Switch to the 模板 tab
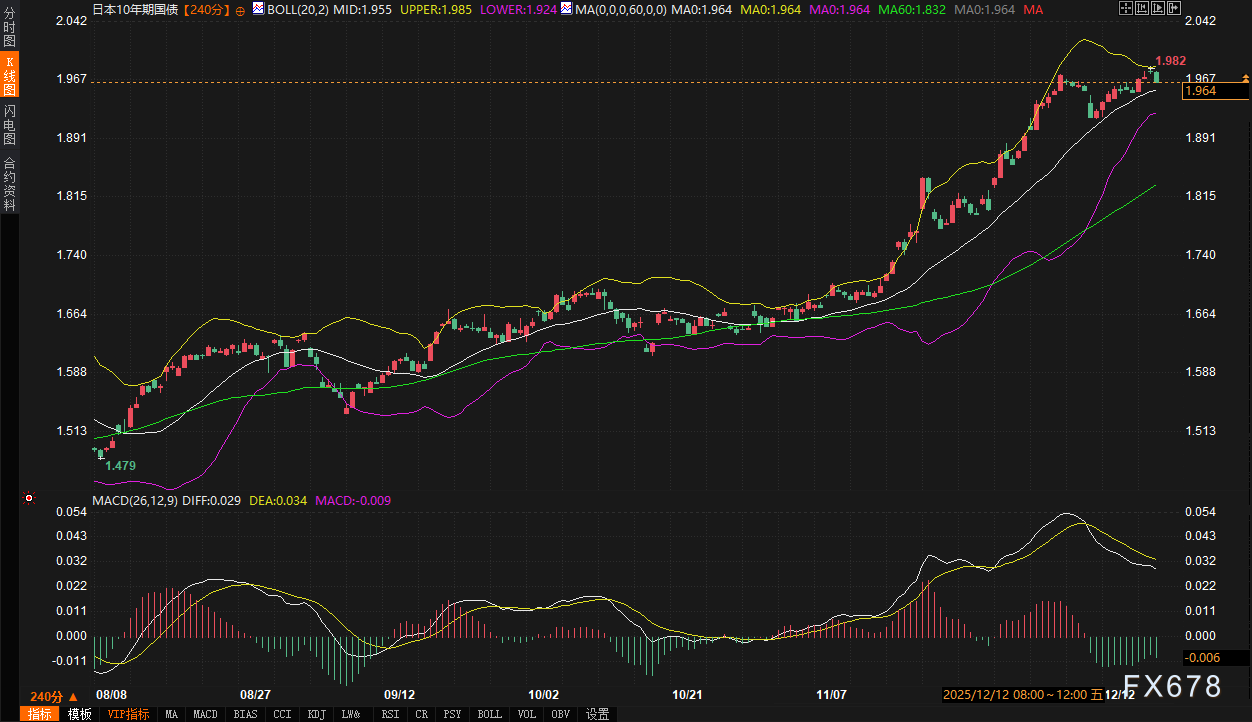The width and height of the screenshot is (1252, 722). coord(80,714)
